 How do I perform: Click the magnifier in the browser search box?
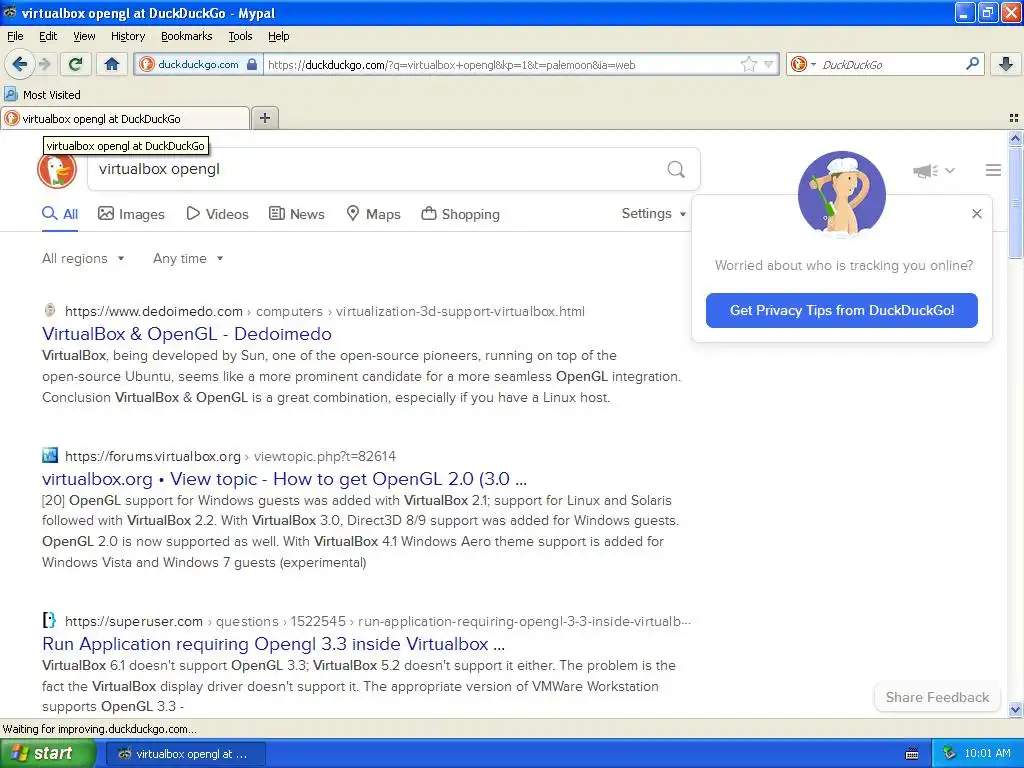click(x=972, y=64)
